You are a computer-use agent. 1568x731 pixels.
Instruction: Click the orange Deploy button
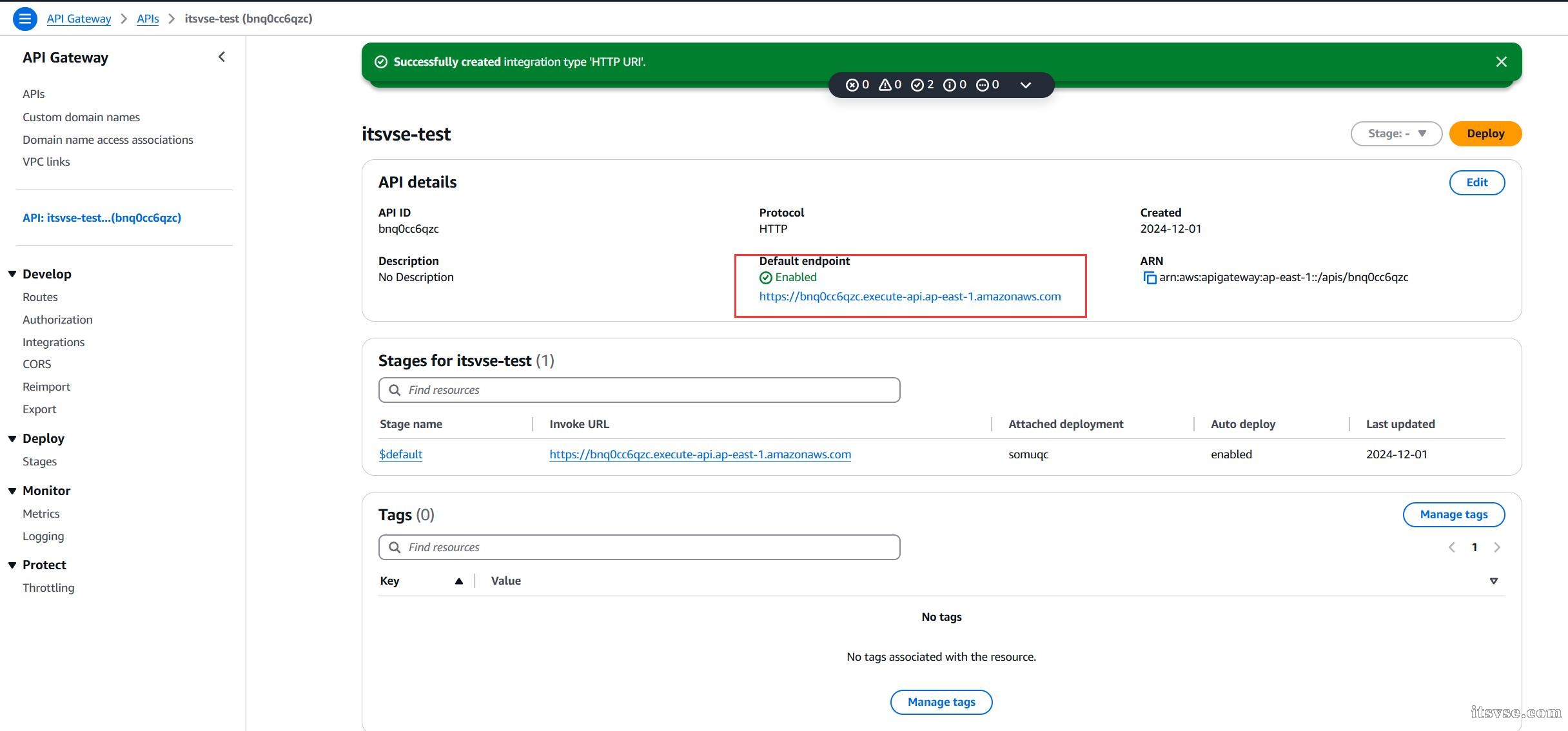coord(1485,133)
